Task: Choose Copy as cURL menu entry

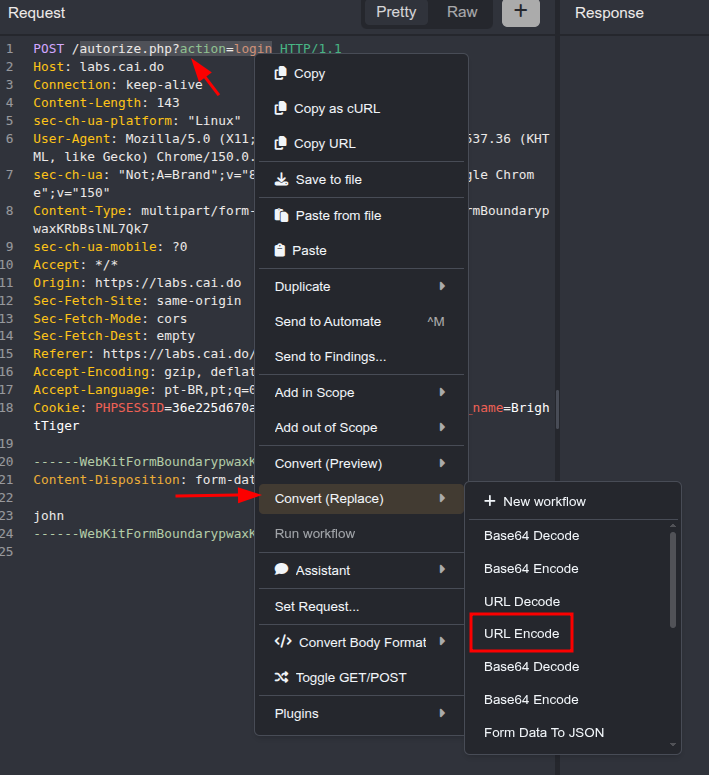Action: click(x=361, y=109)
